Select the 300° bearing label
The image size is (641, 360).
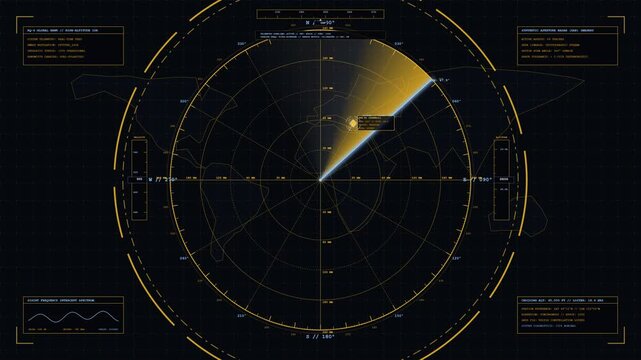coord(184,101)
